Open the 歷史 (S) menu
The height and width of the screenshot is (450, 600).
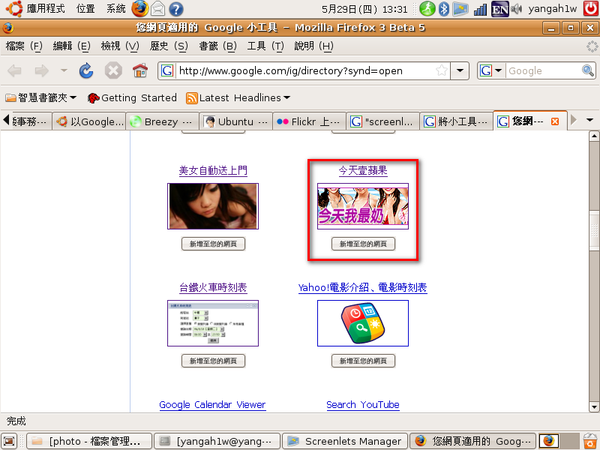point(168,46)
